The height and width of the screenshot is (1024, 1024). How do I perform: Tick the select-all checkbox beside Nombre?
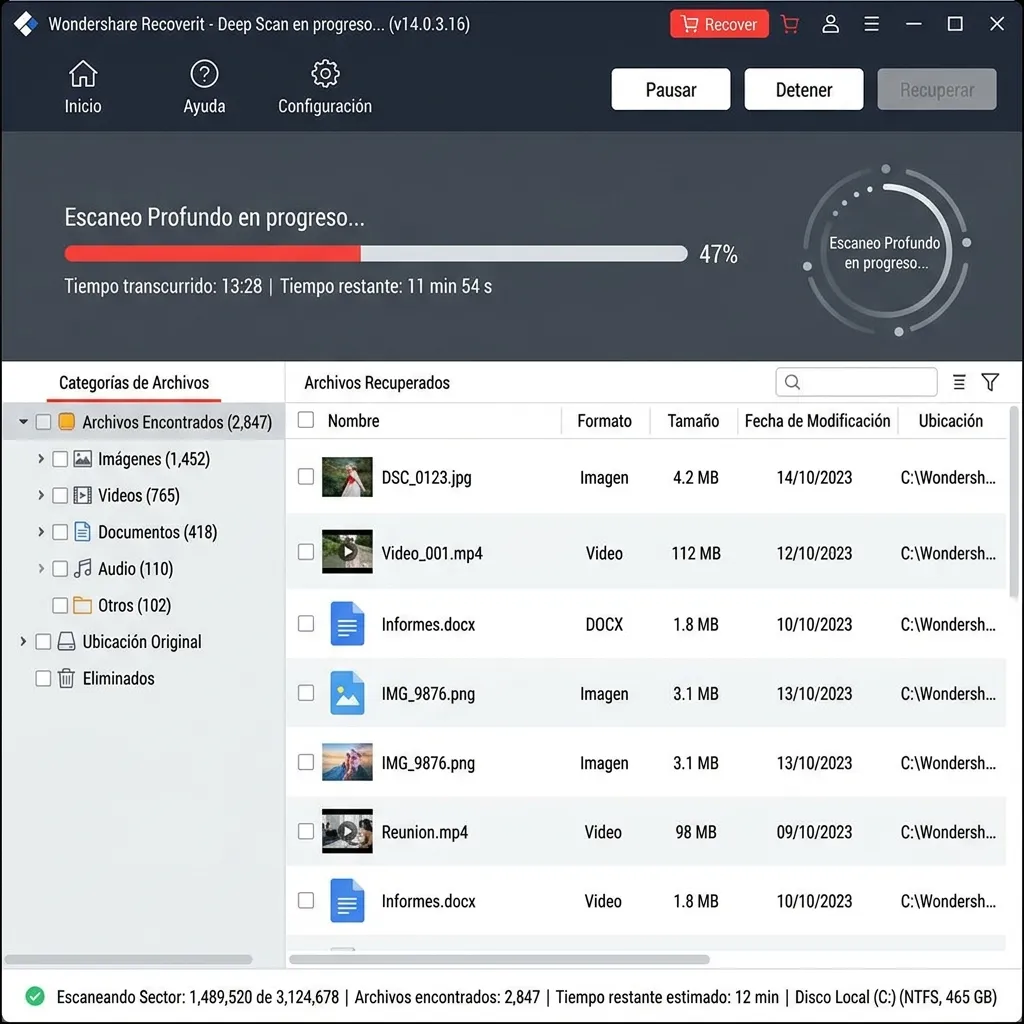[x=306, y=420]
